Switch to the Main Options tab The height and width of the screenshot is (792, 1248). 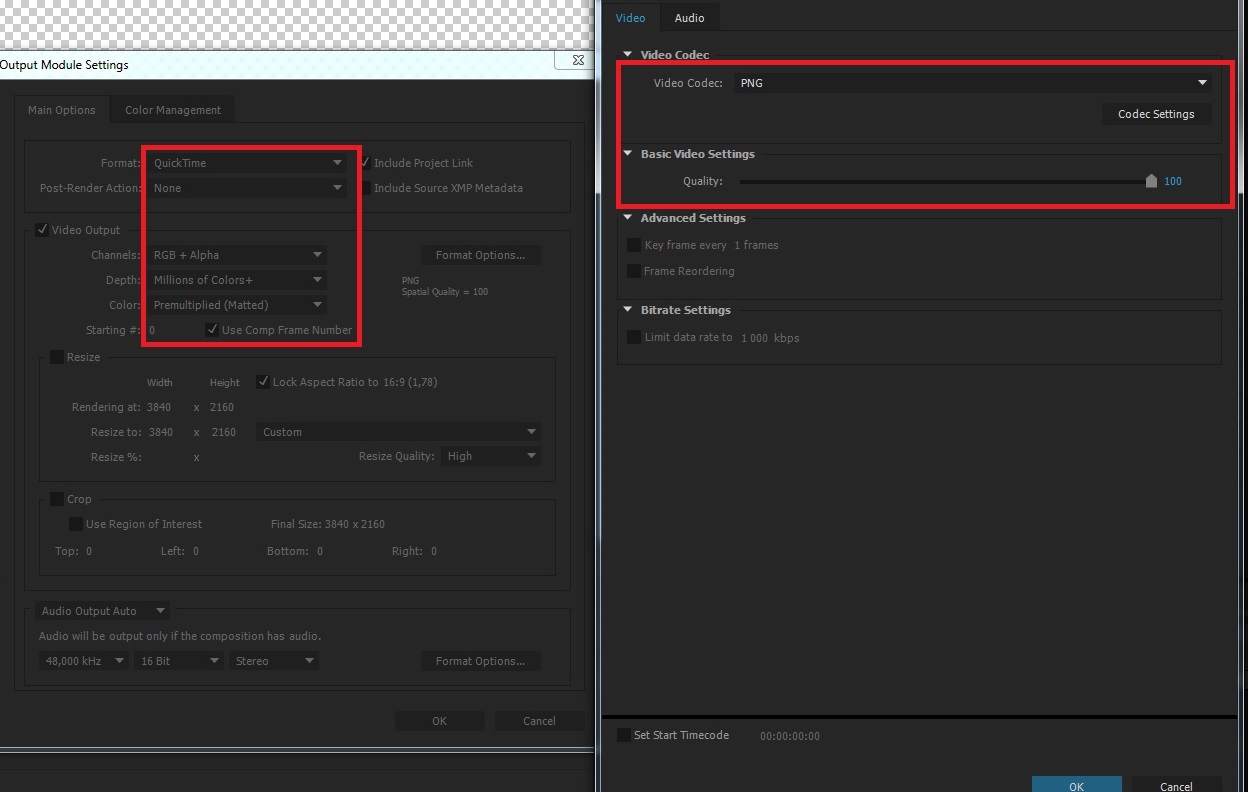62,110
